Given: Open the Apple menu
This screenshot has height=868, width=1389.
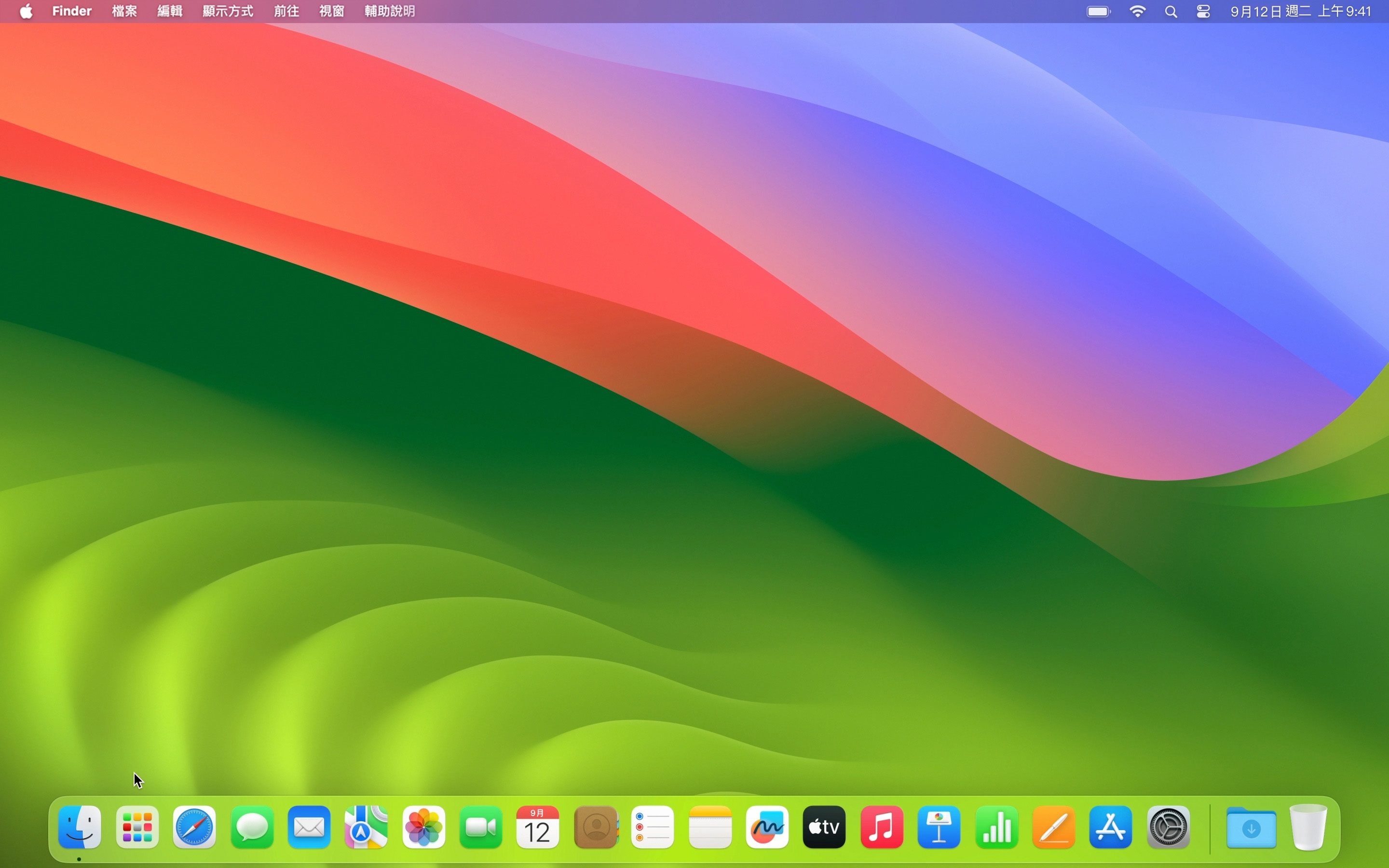Looking at the screenshot, I should click(x=27, y=12).
